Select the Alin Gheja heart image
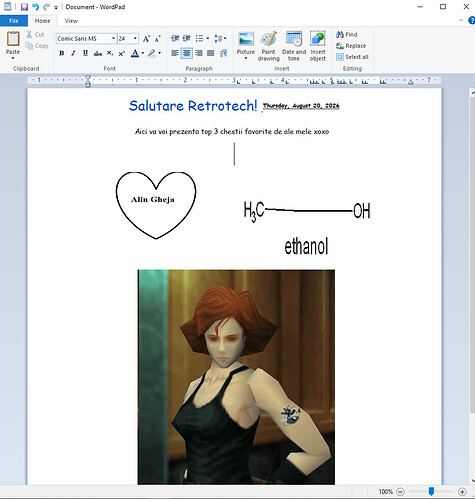475x499 pixels. point(156,205)
